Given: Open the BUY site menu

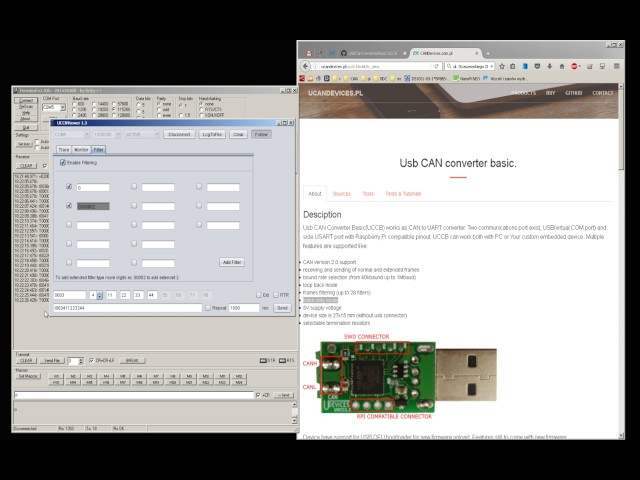Looking at the screenshot, I should (550, 93).
